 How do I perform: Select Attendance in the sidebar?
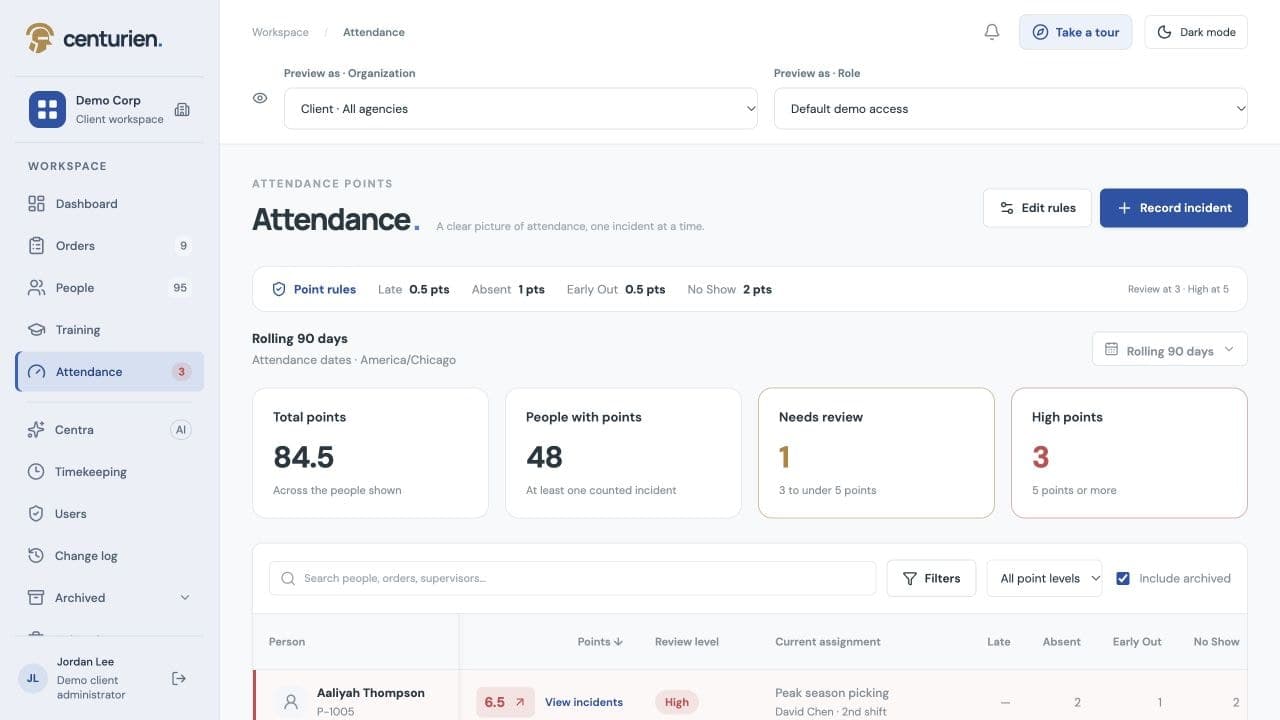click(110, 372)
